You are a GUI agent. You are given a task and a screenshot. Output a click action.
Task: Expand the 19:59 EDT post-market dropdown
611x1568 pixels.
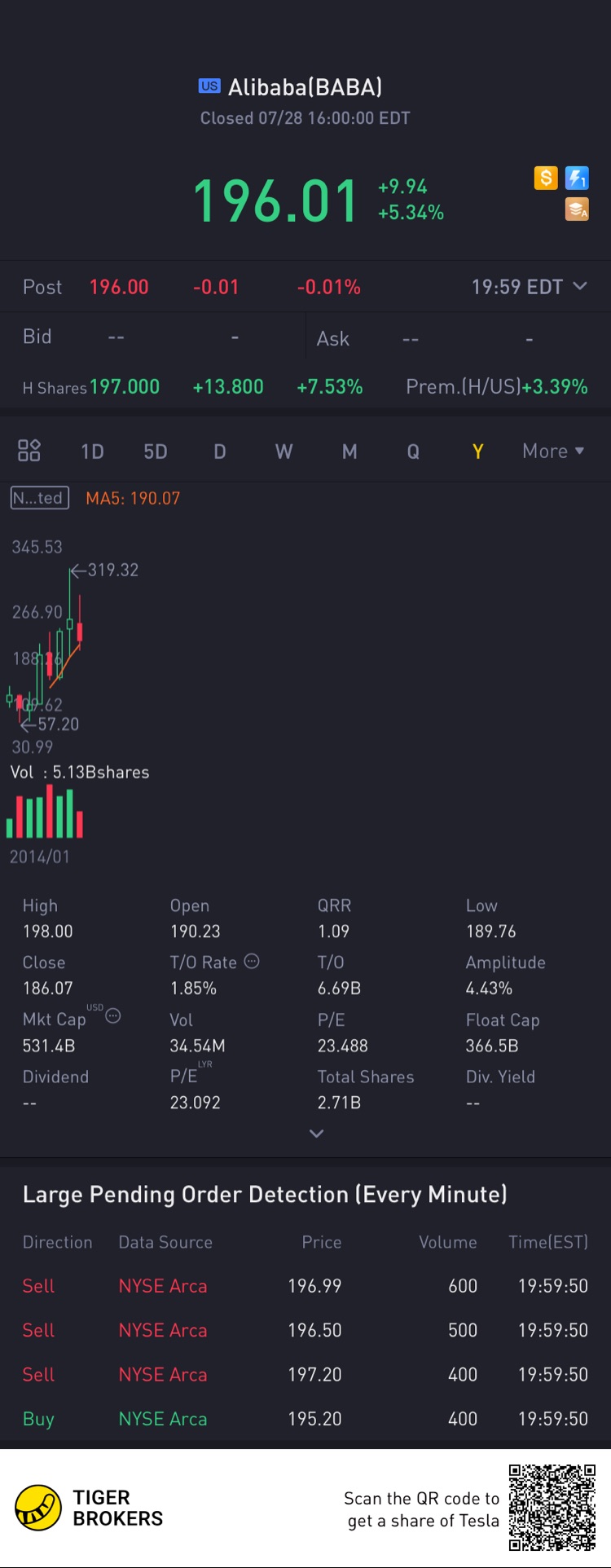(529, 287)
